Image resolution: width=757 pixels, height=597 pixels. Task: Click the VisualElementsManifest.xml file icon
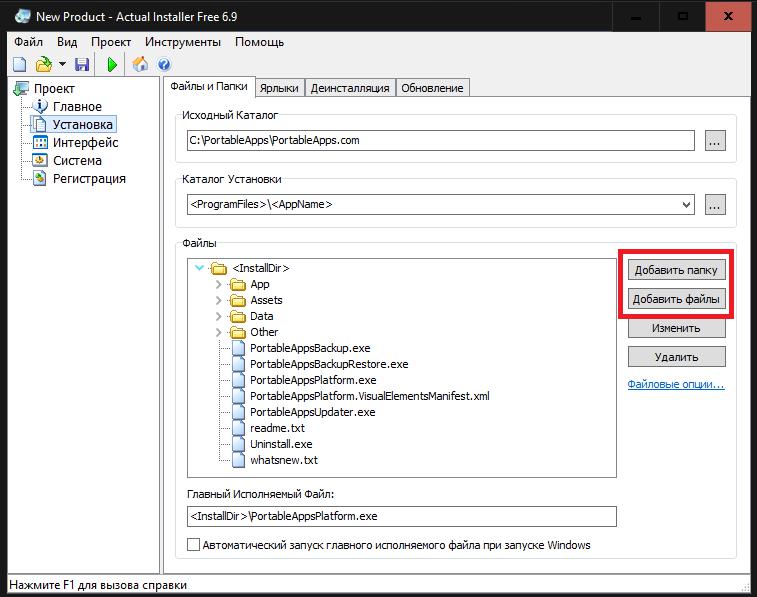(x=238, y=396)
